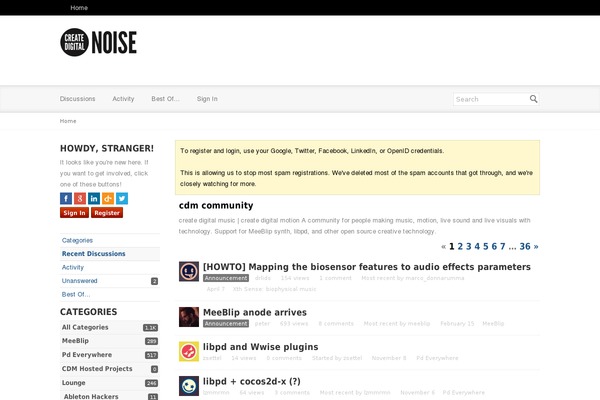
Task: Open the Lounge category
Action: coord(110,383)
